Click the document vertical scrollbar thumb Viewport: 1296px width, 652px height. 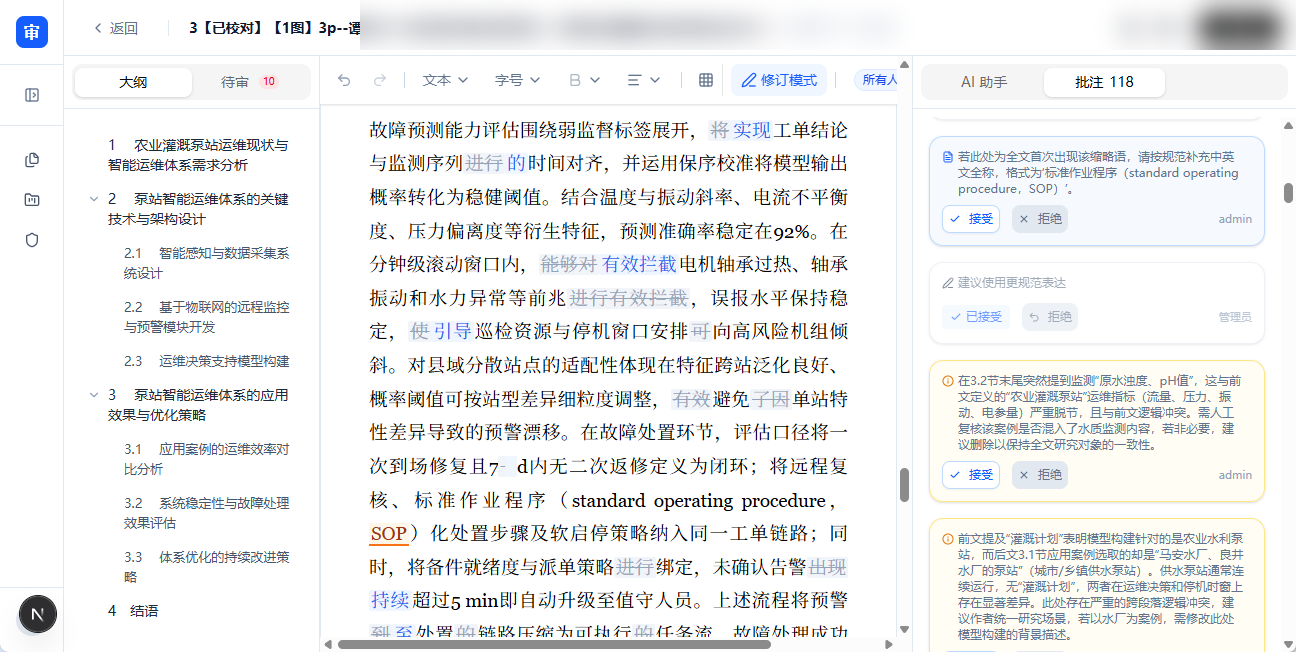coord(904,485)
